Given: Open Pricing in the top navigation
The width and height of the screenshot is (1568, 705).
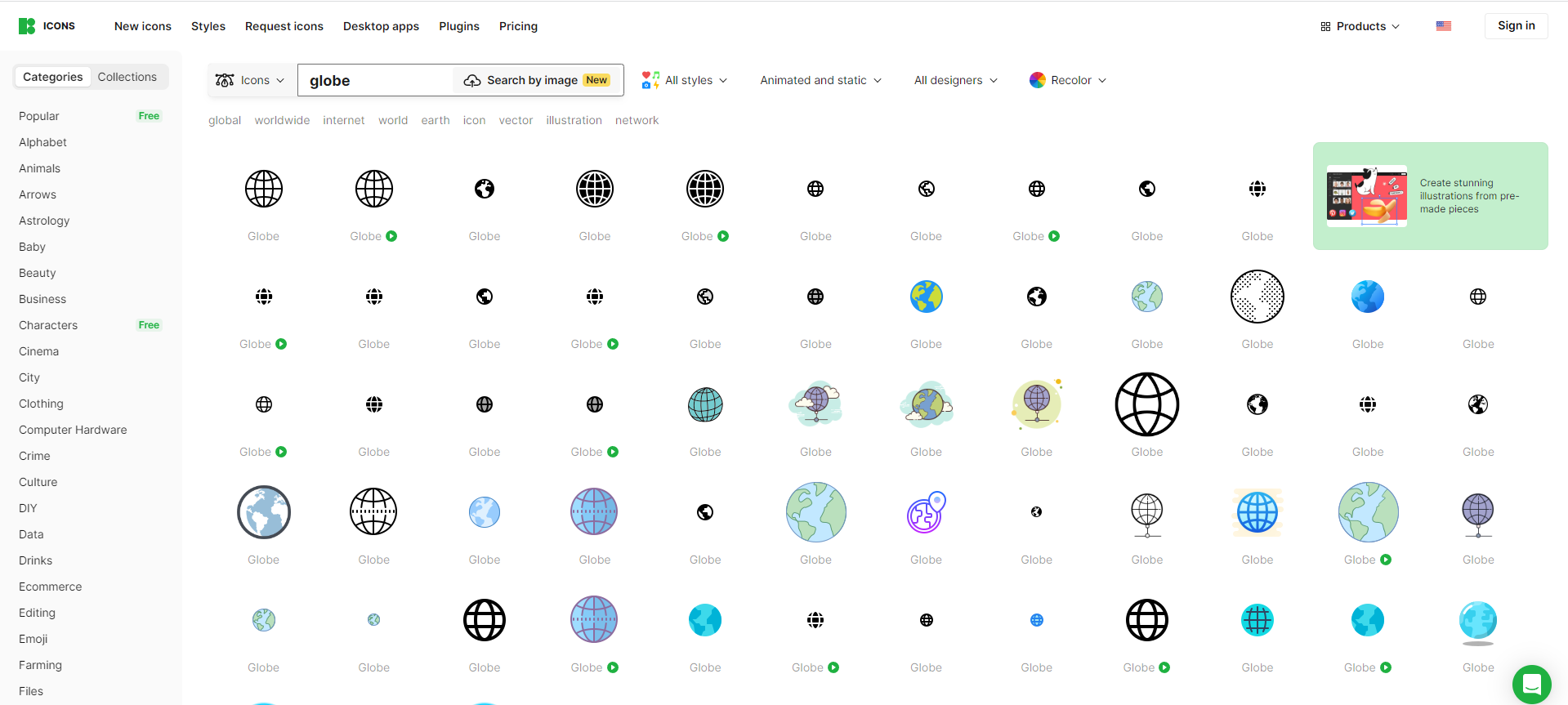Looking at the screenshot, I should click(518, 26).
